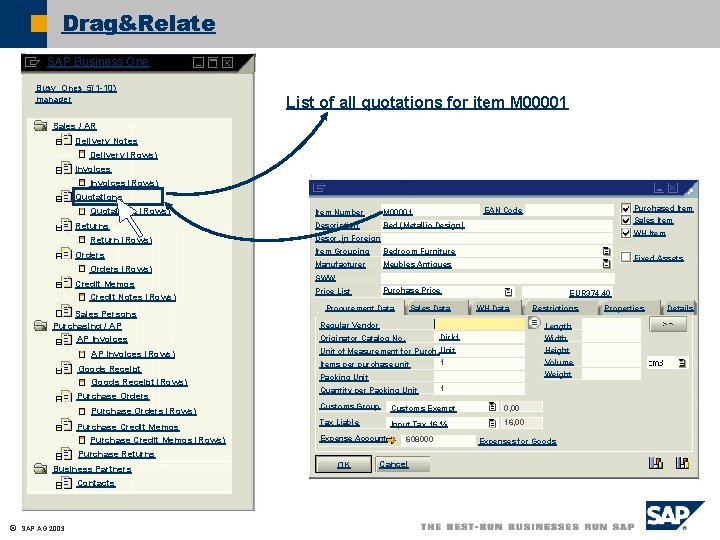
Task: Click the Regular Vendor input field
Action: [x=479, y=324]
